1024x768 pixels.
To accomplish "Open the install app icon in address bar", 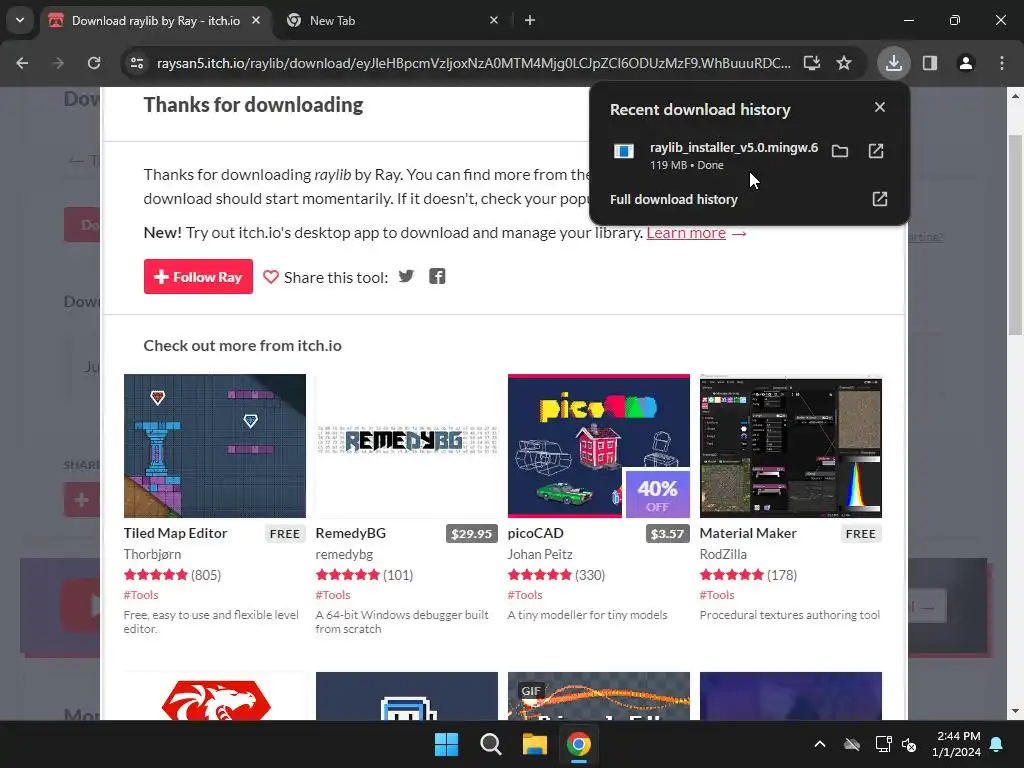I will [x=812, y=63].
